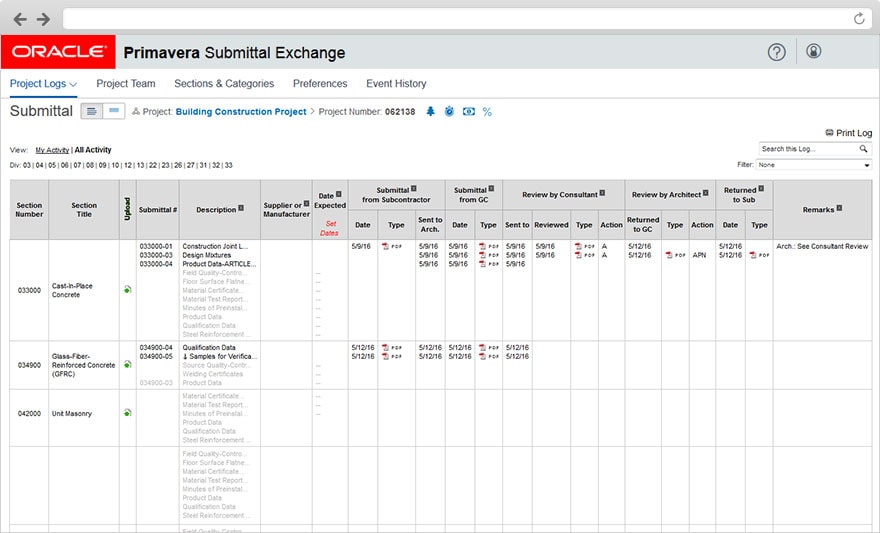Click the printer icon next to Print Log
Image resolution: width=880 pixels, height=533 pixels.
829,132
